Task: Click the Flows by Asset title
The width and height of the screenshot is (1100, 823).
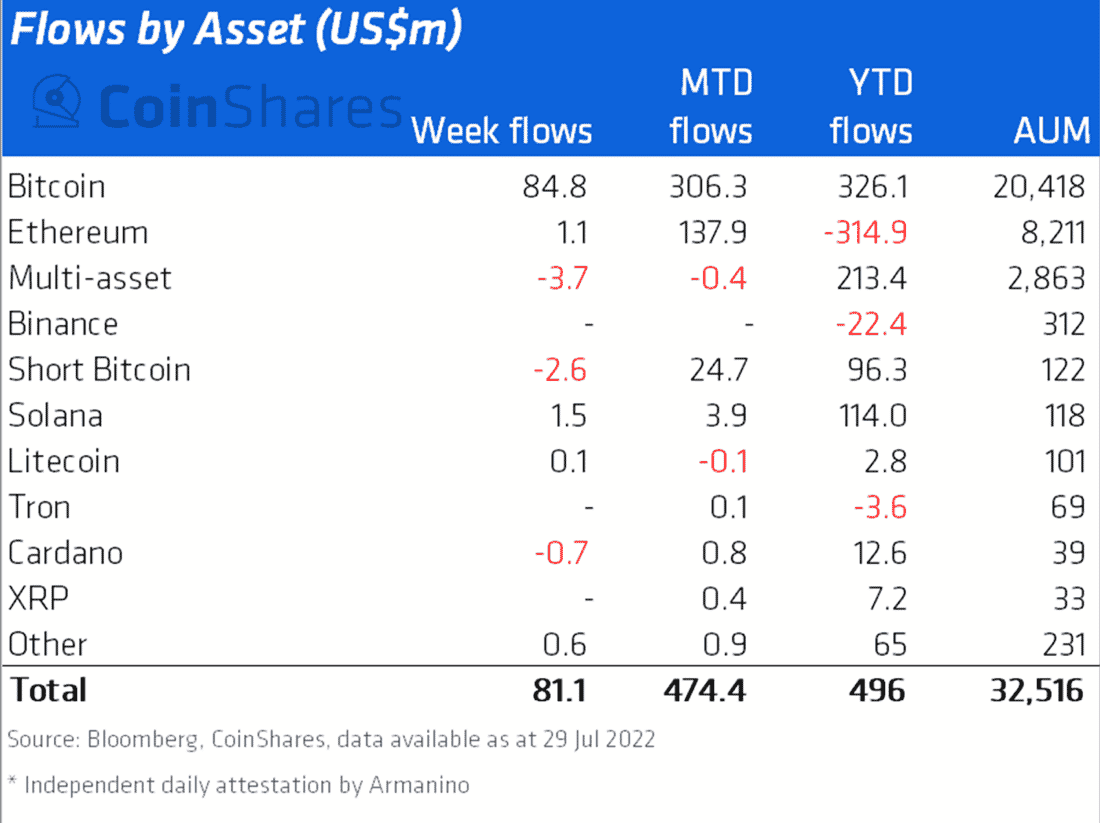Action: [x=236, y=30]
